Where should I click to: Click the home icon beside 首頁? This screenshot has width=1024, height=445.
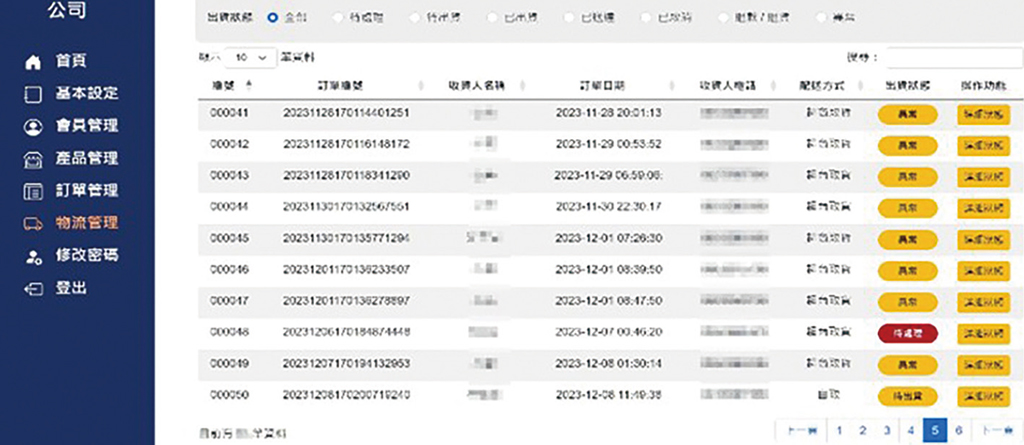[33, 62]
